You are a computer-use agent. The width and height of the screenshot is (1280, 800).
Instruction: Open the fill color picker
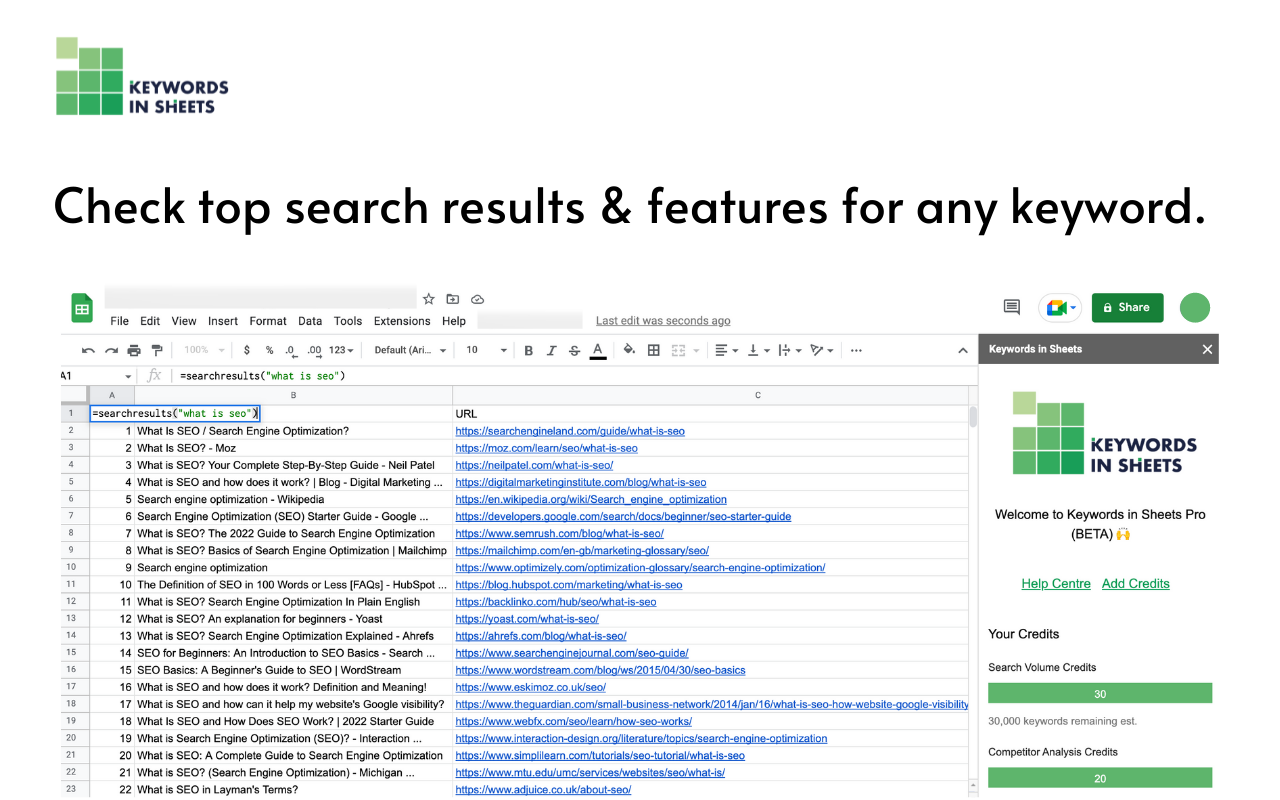pos(629,350)
